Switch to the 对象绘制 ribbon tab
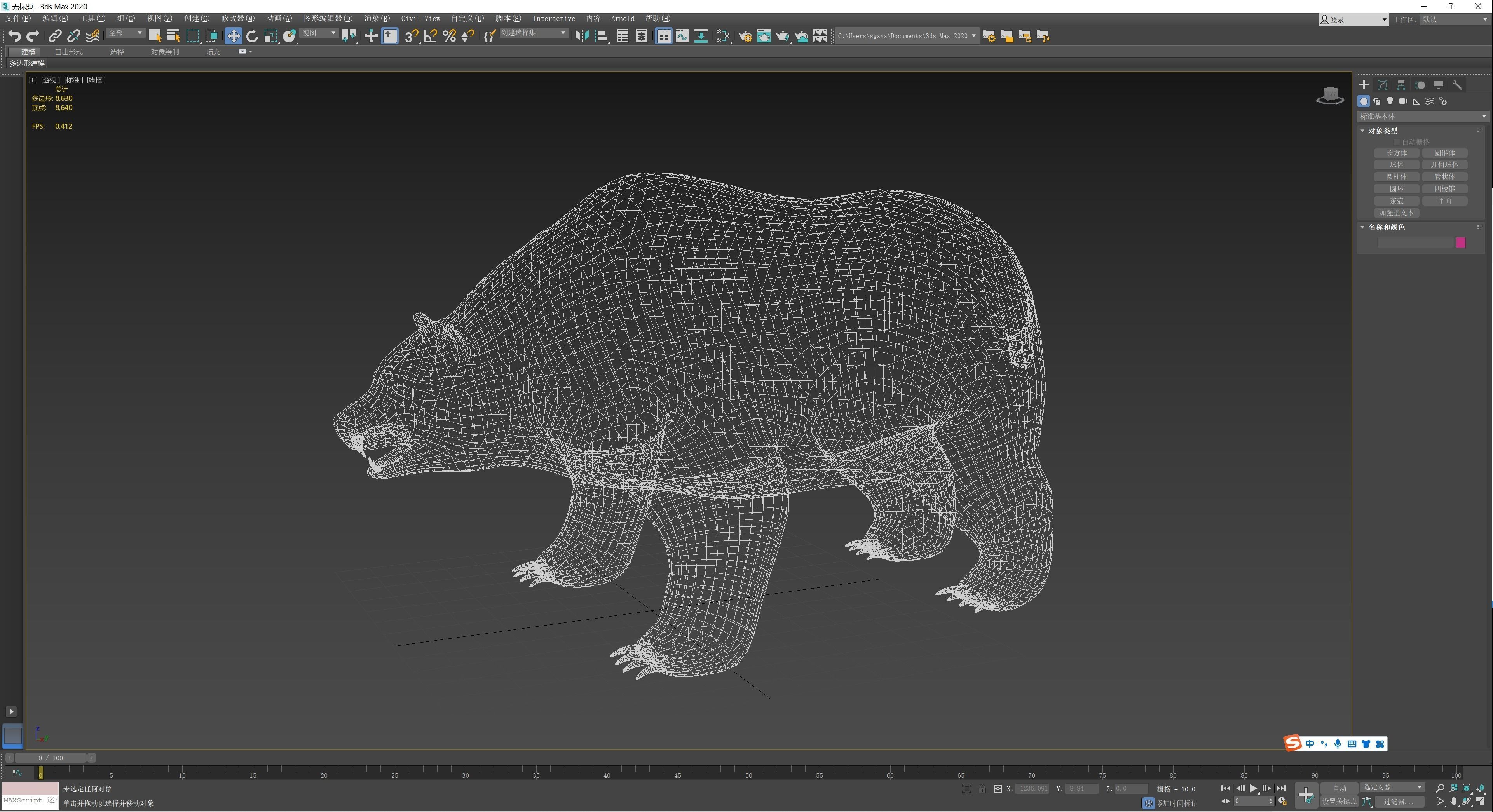 pos(165,52)
